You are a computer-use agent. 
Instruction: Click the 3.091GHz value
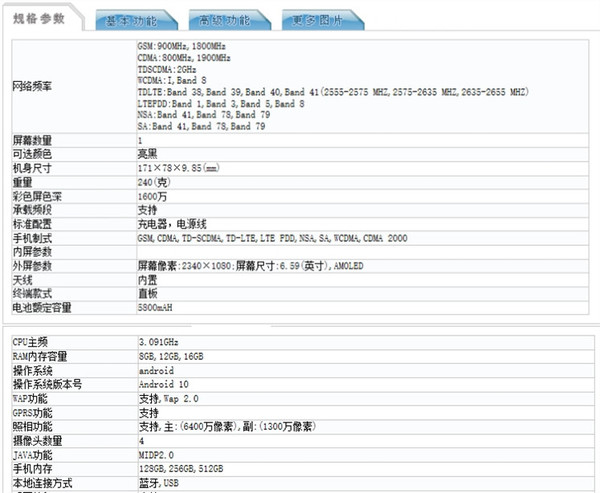point(159,342)
